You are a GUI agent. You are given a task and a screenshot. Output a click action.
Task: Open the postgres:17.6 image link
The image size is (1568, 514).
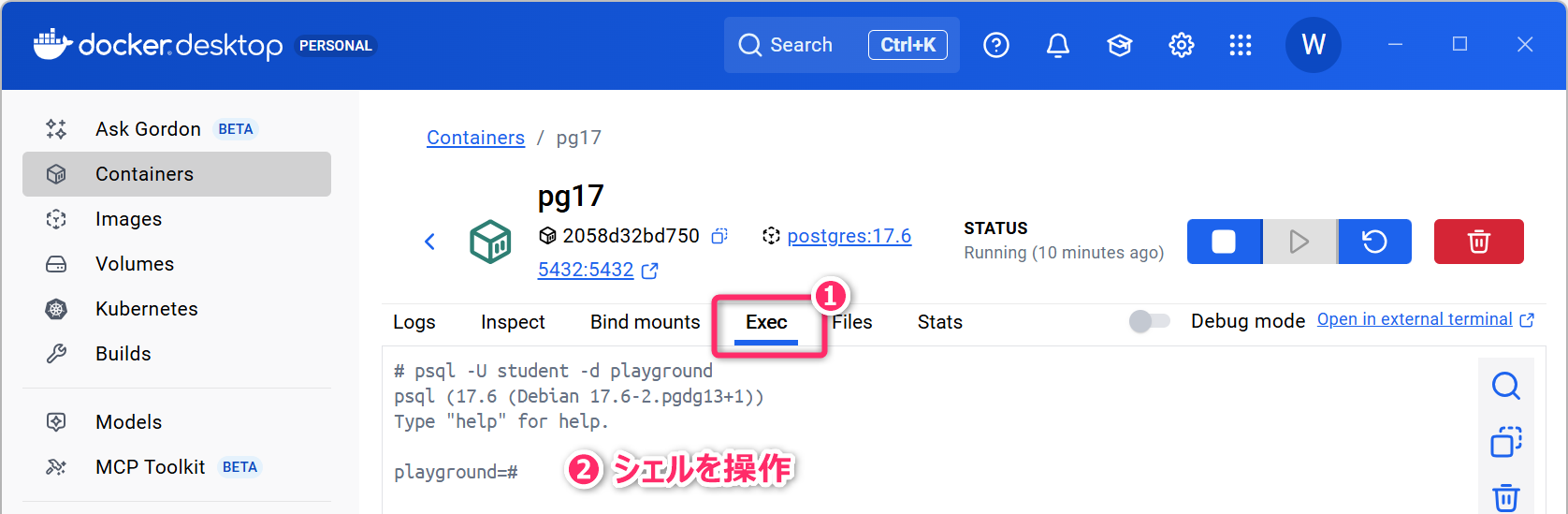[x=849, y=236]
